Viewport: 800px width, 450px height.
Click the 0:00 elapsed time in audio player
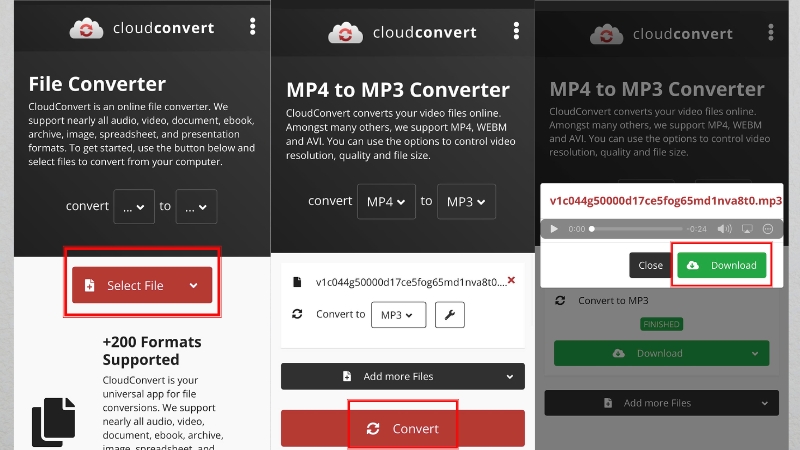pyautogui.click(x=577, y=229)
